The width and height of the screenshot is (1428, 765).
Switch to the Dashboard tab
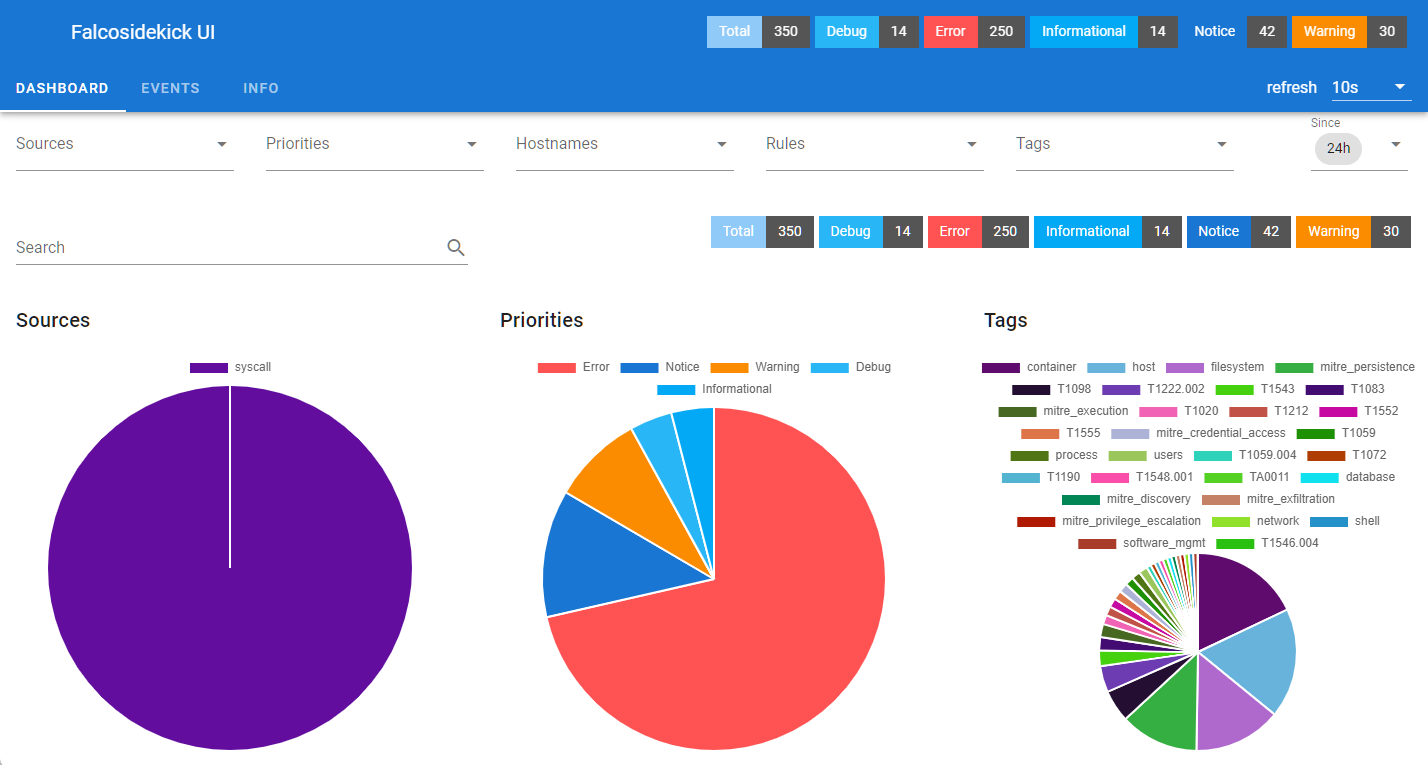coord(62,88)
